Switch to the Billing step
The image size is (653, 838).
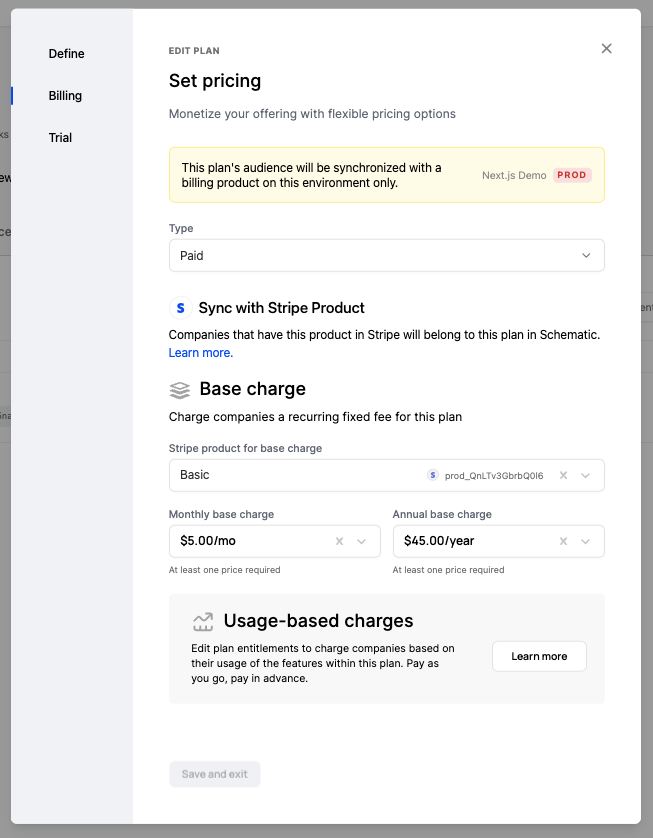65,96
